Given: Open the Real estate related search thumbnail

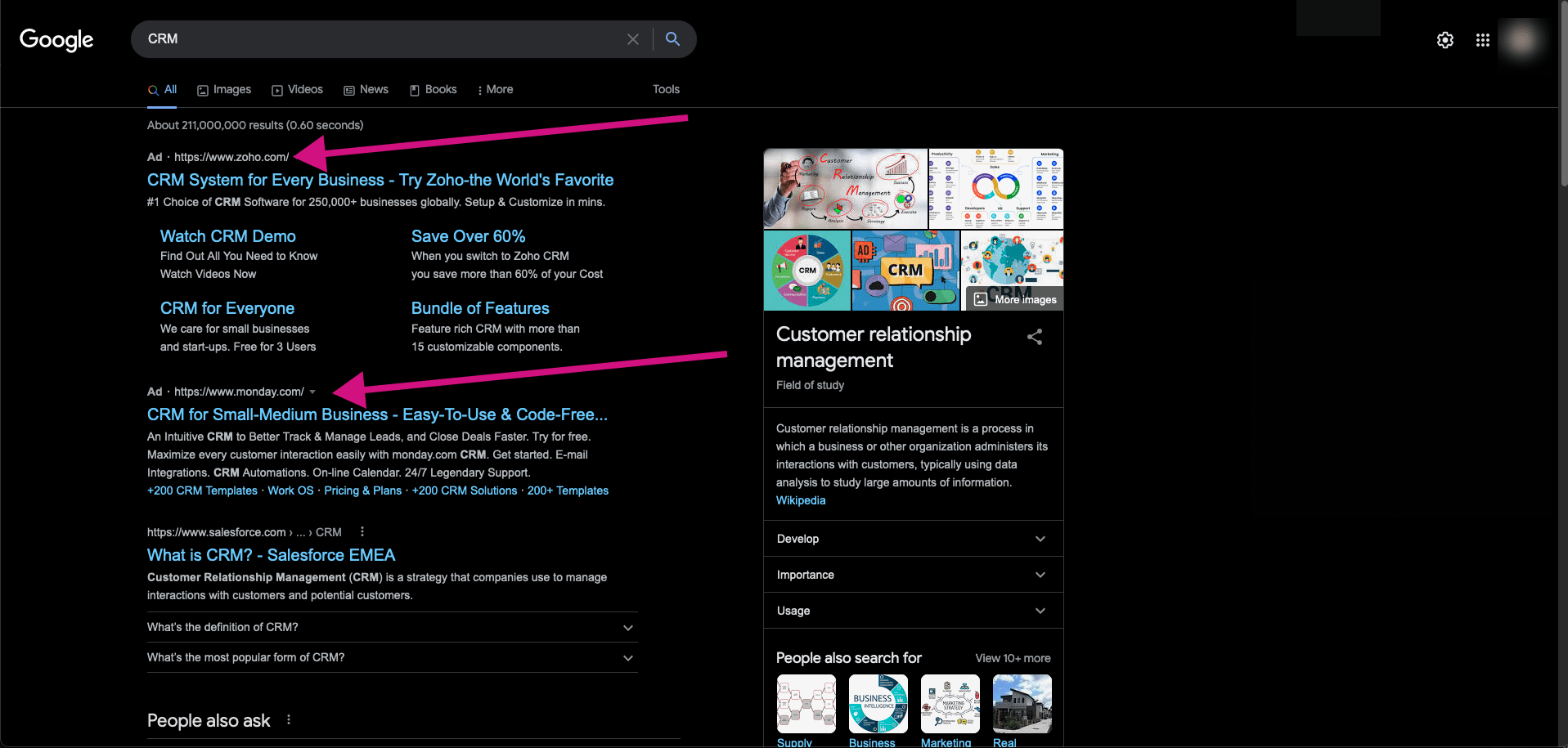Looking at the screenshot, I should pyautogui.click(x=1022, y=704).
